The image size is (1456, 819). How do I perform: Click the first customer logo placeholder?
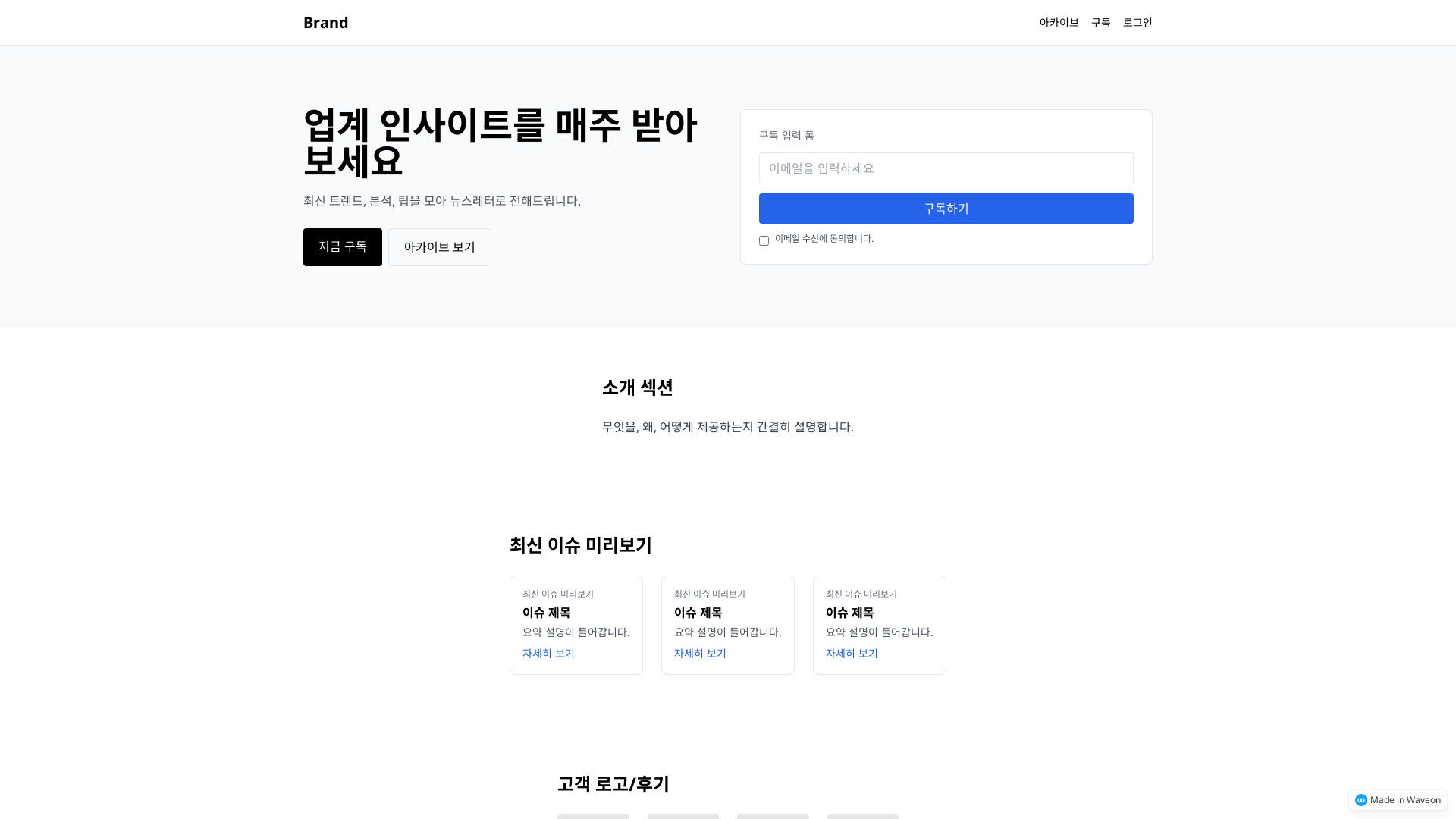[593, 817]
